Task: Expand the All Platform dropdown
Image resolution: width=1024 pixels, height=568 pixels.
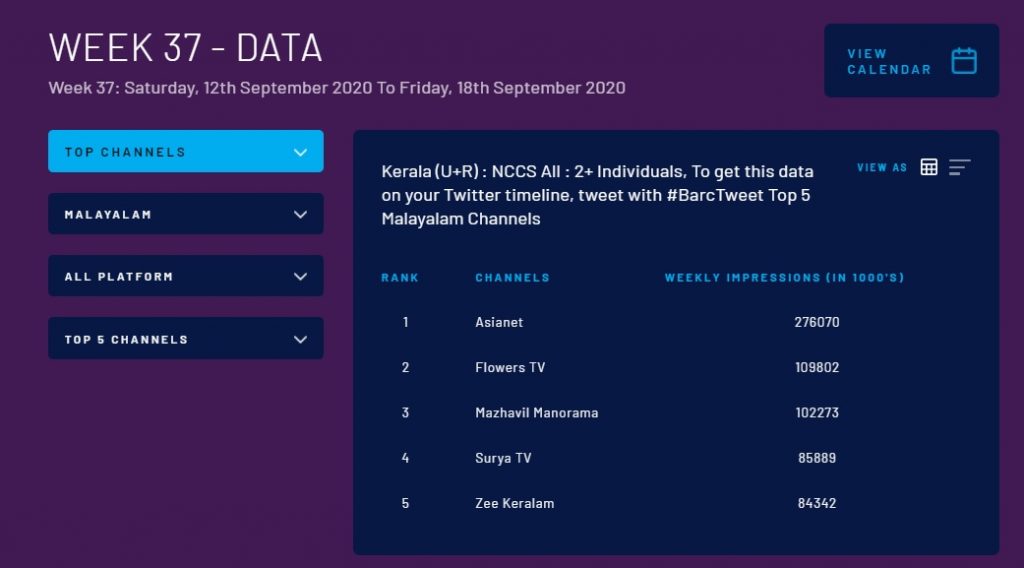Action: tap(186, 276)
